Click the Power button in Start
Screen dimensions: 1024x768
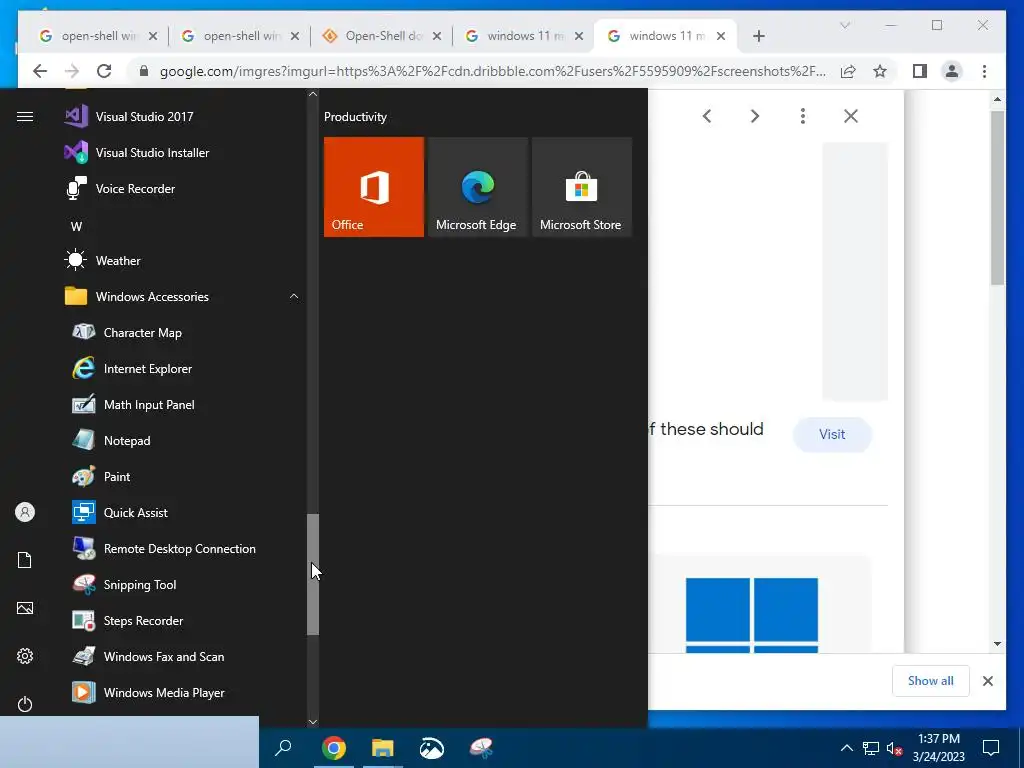(25, 704)
